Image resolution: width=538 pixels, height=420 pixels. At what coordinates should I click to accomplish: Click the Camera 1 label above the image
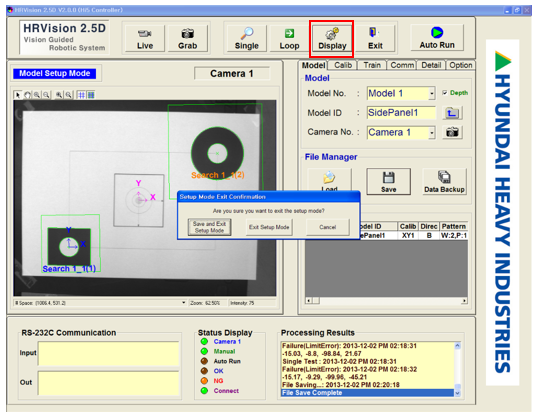point(232,73)
